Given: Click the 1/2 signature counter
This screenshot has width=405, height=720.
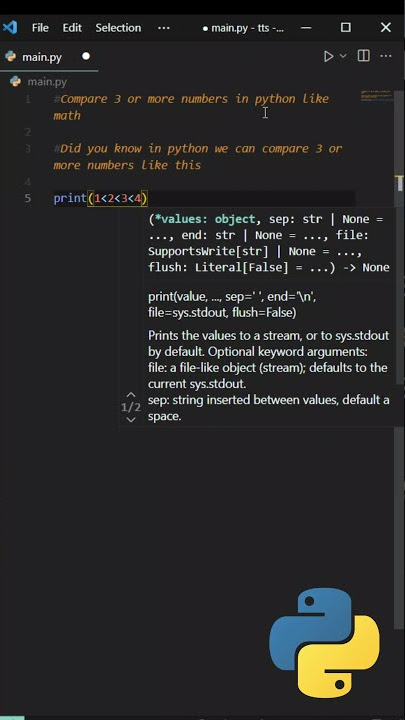Looking at the screenshot, I should [x=131, y=407].
